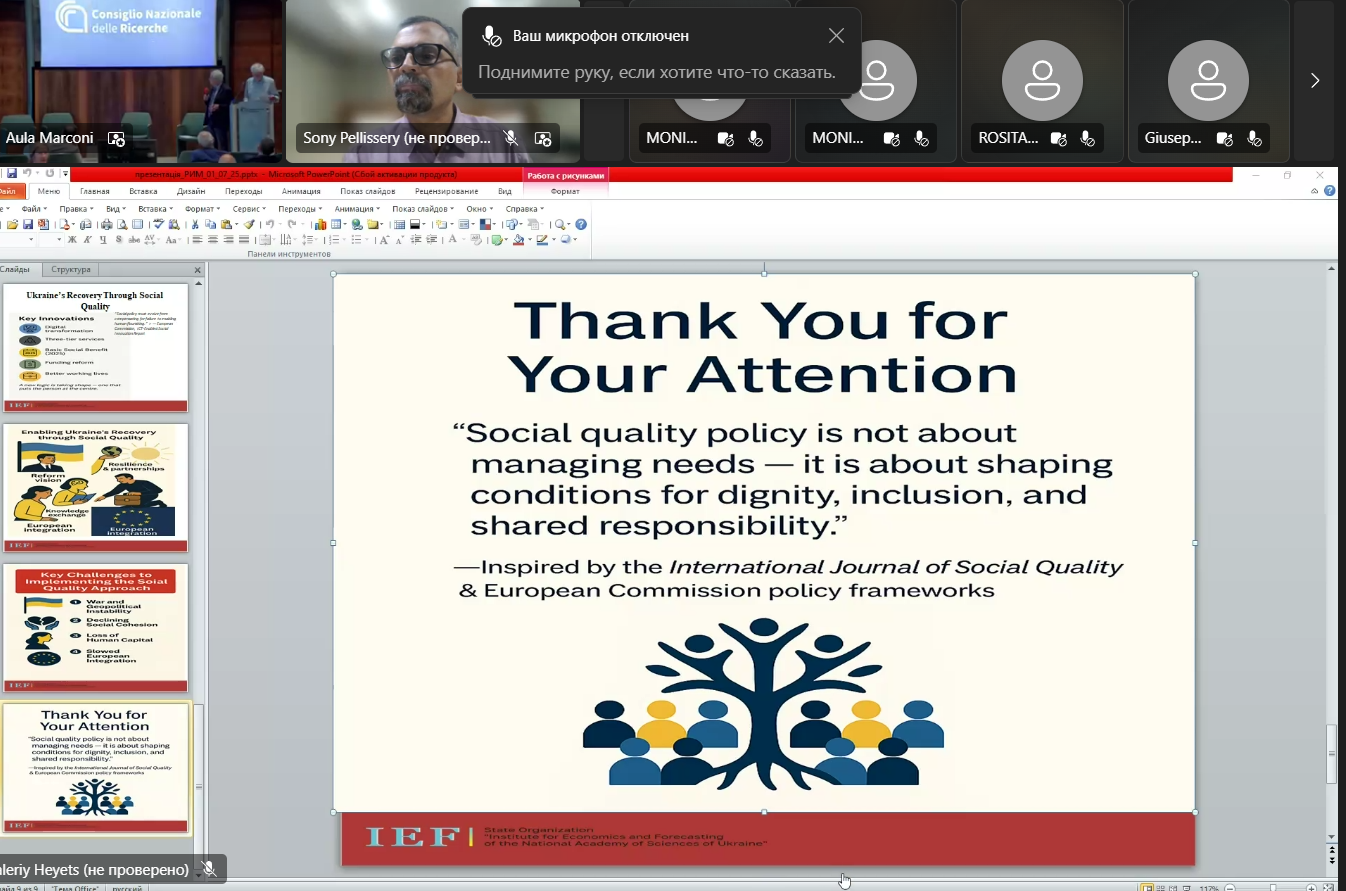This screenshot has height=891, width=1346.
Task: Click the Format Painter brush icon
Action: 250,224
